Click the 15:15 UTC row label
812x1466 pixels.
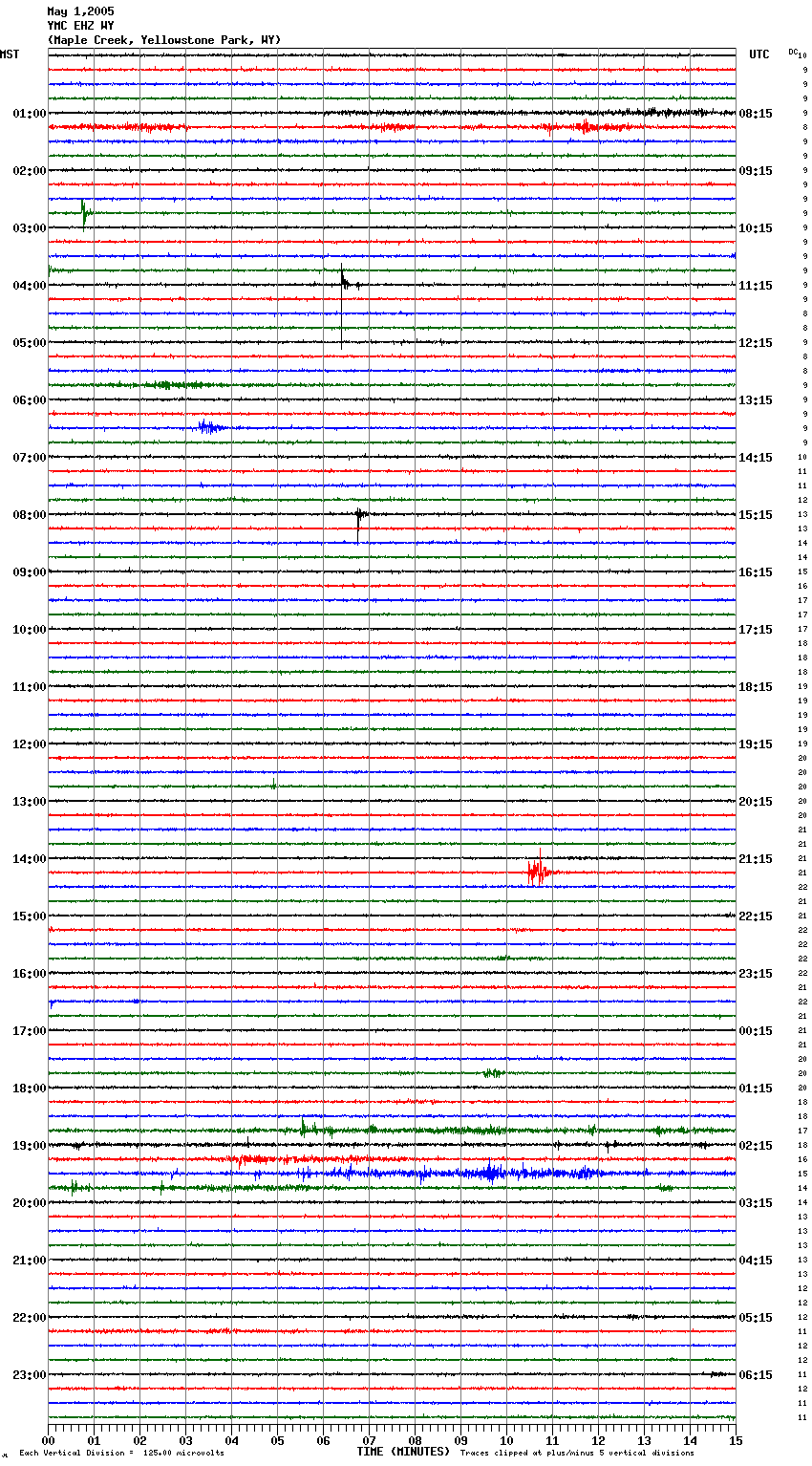756,515
